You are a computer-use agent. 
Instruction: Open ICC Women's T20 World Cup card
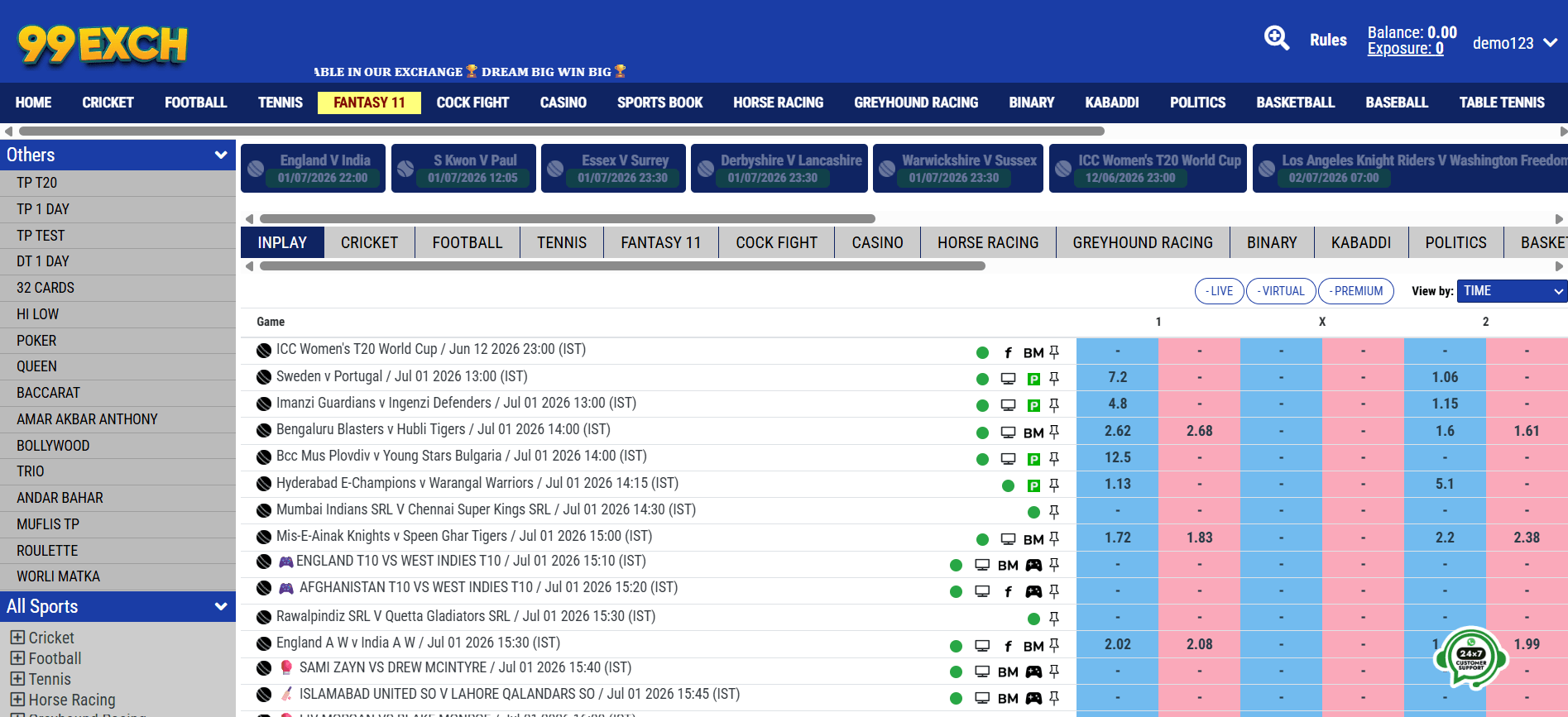(1148, 168)
